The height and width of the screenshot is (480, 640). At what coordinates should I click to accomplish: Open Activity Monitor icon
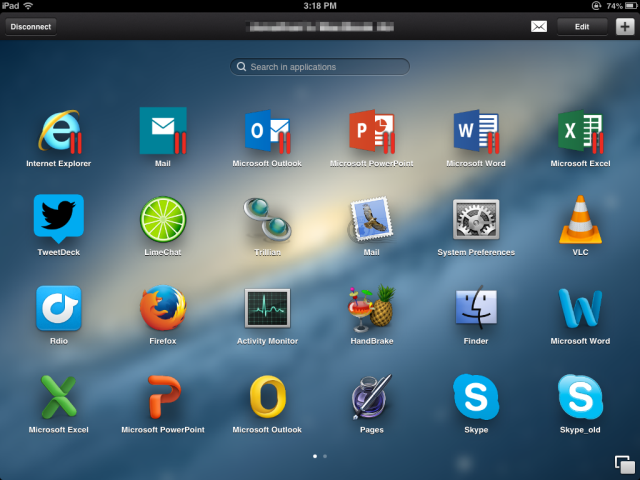click(x=267, y=308)
